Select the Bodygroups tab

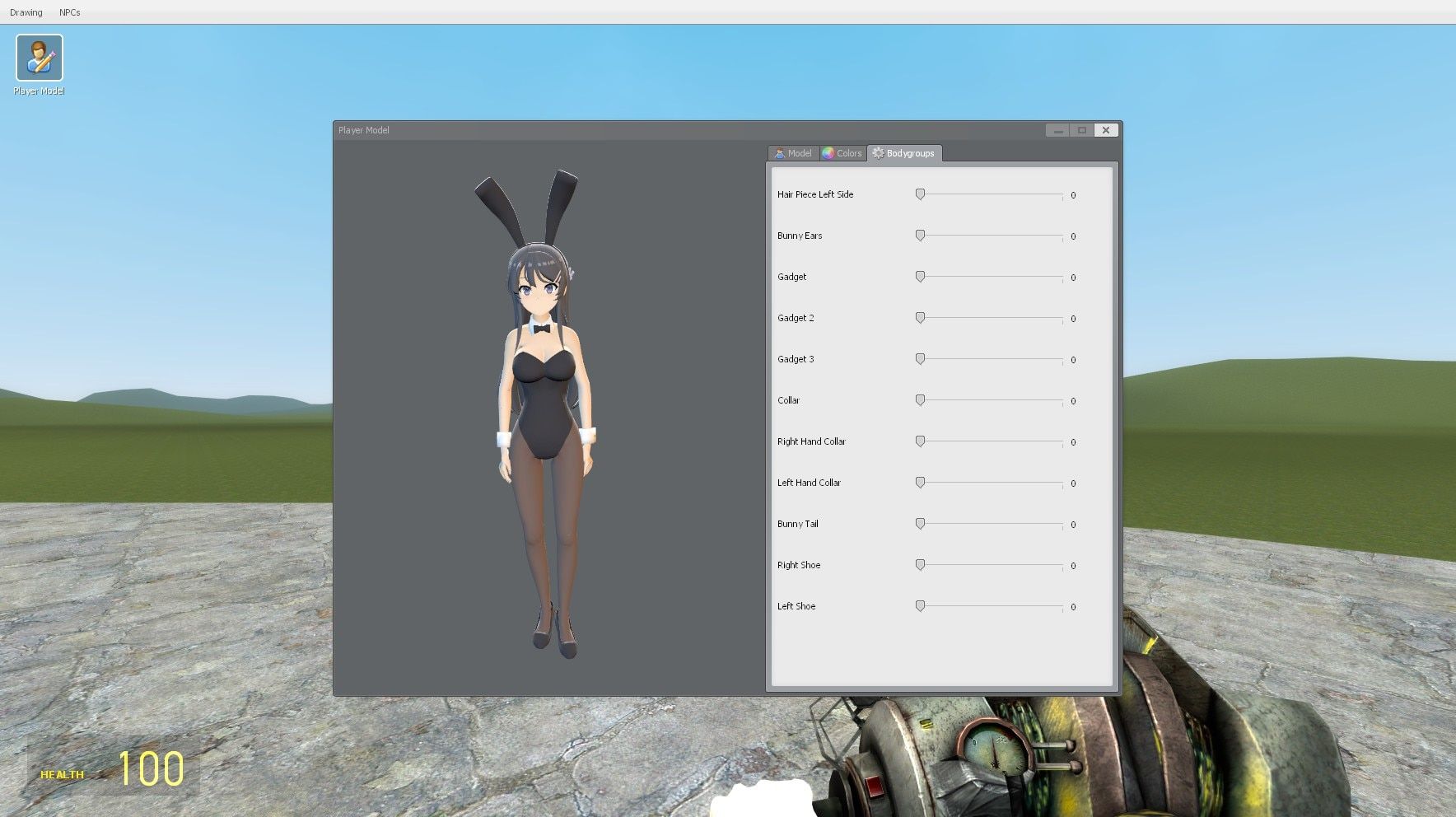click(x=903, y=153)
